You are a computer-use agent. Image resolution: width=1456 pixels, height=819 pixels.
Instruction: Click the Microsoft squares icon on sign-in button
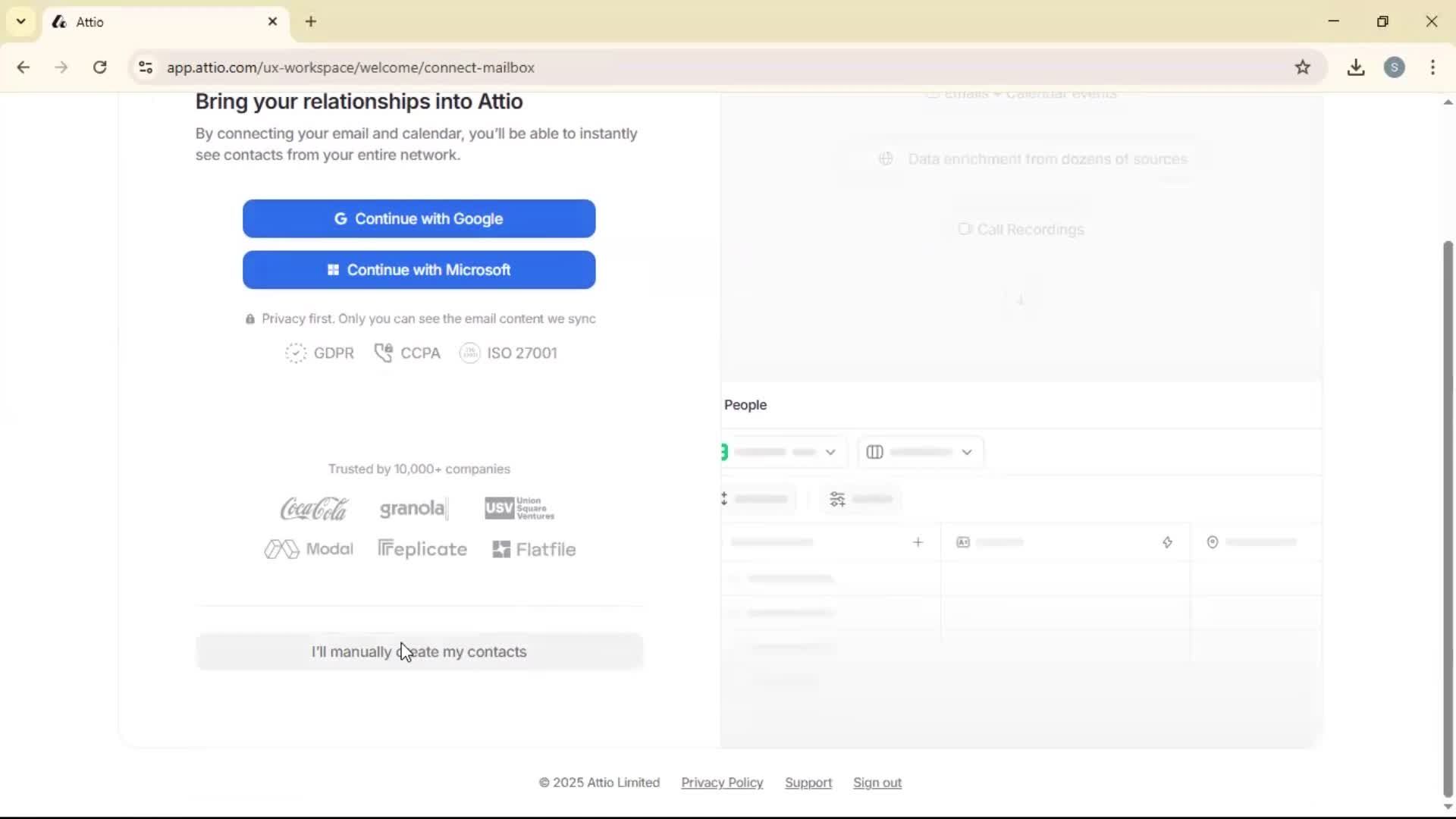tap(334, 270)
